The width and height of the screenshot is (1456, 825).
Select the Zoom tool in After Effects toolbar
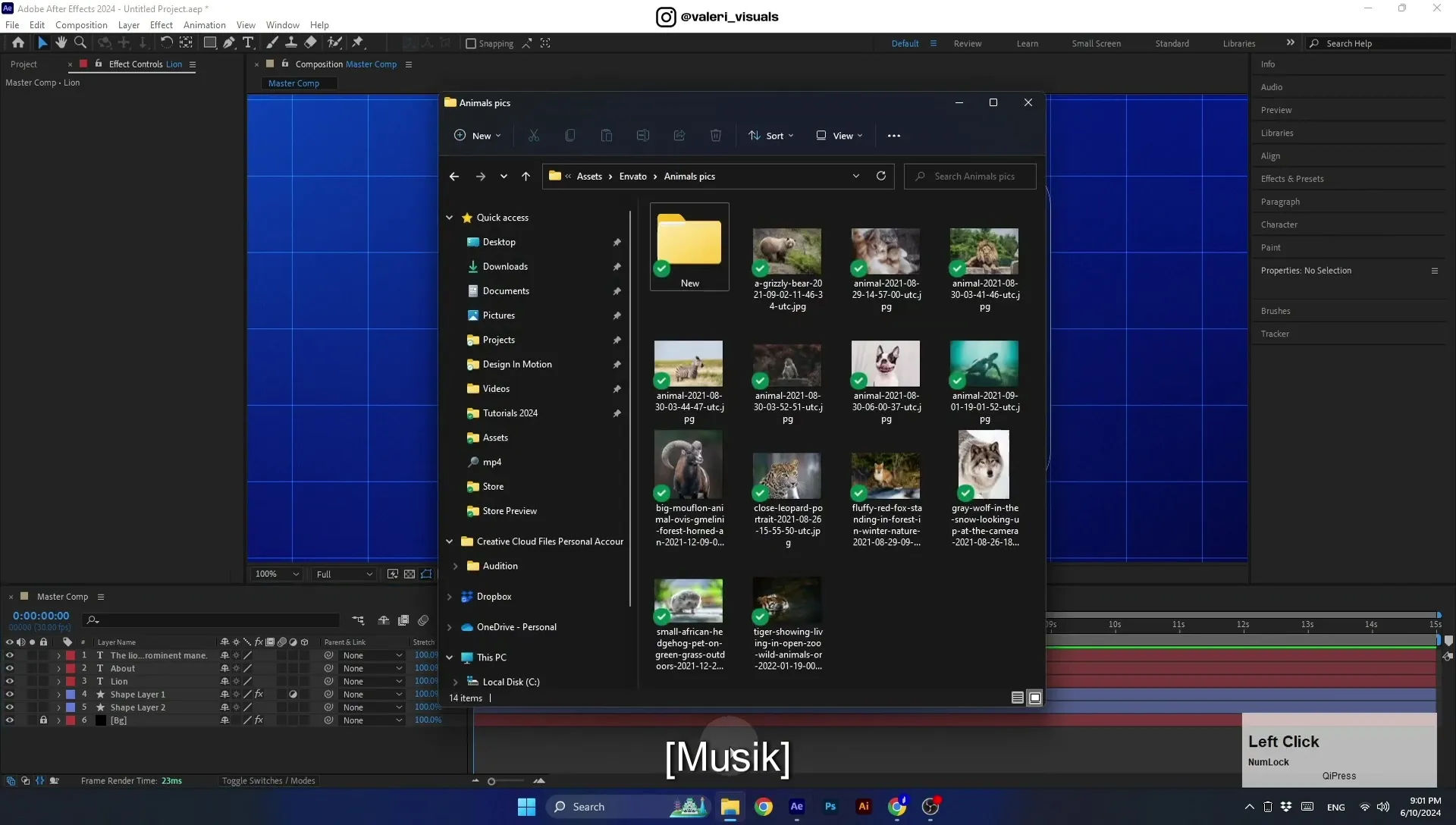80,43
